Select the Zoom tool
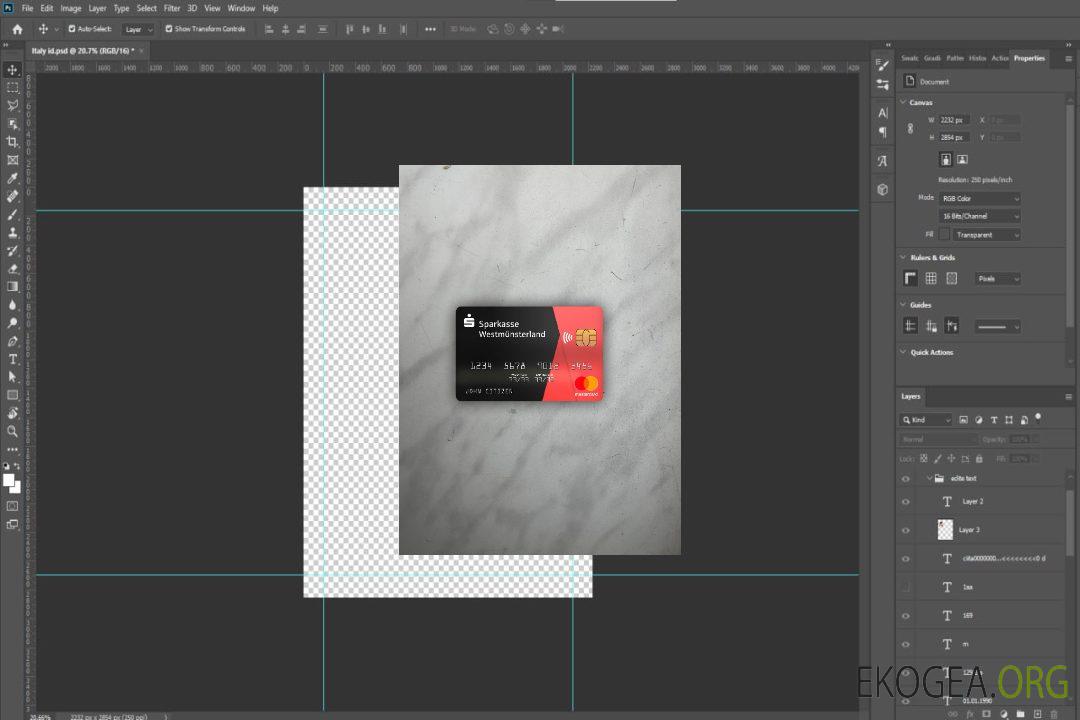Viewport: 1080px width, 720px height. click(x=12, y=431)
